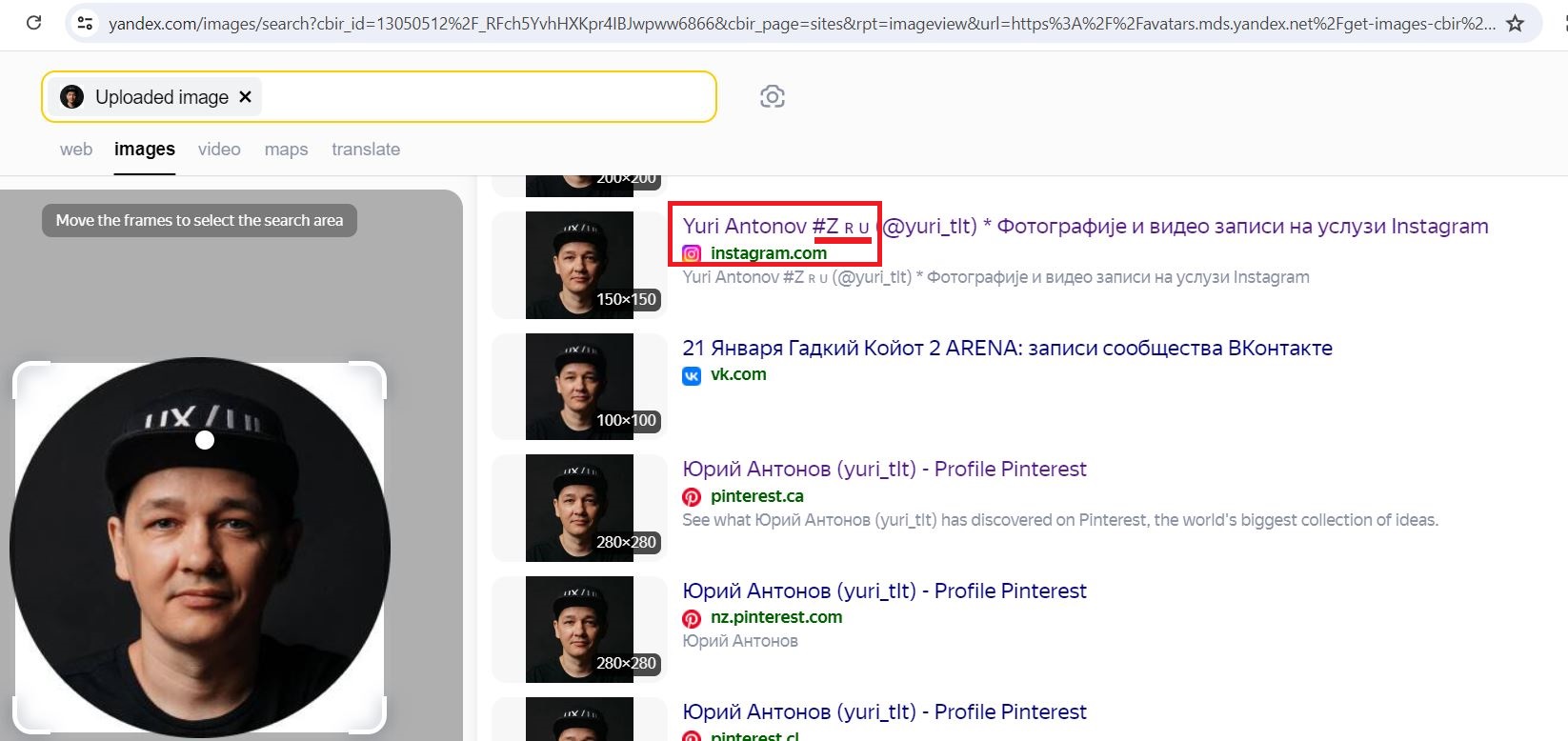Click the browser address bar URL
1568x741 pixels.
click(801, 23)
